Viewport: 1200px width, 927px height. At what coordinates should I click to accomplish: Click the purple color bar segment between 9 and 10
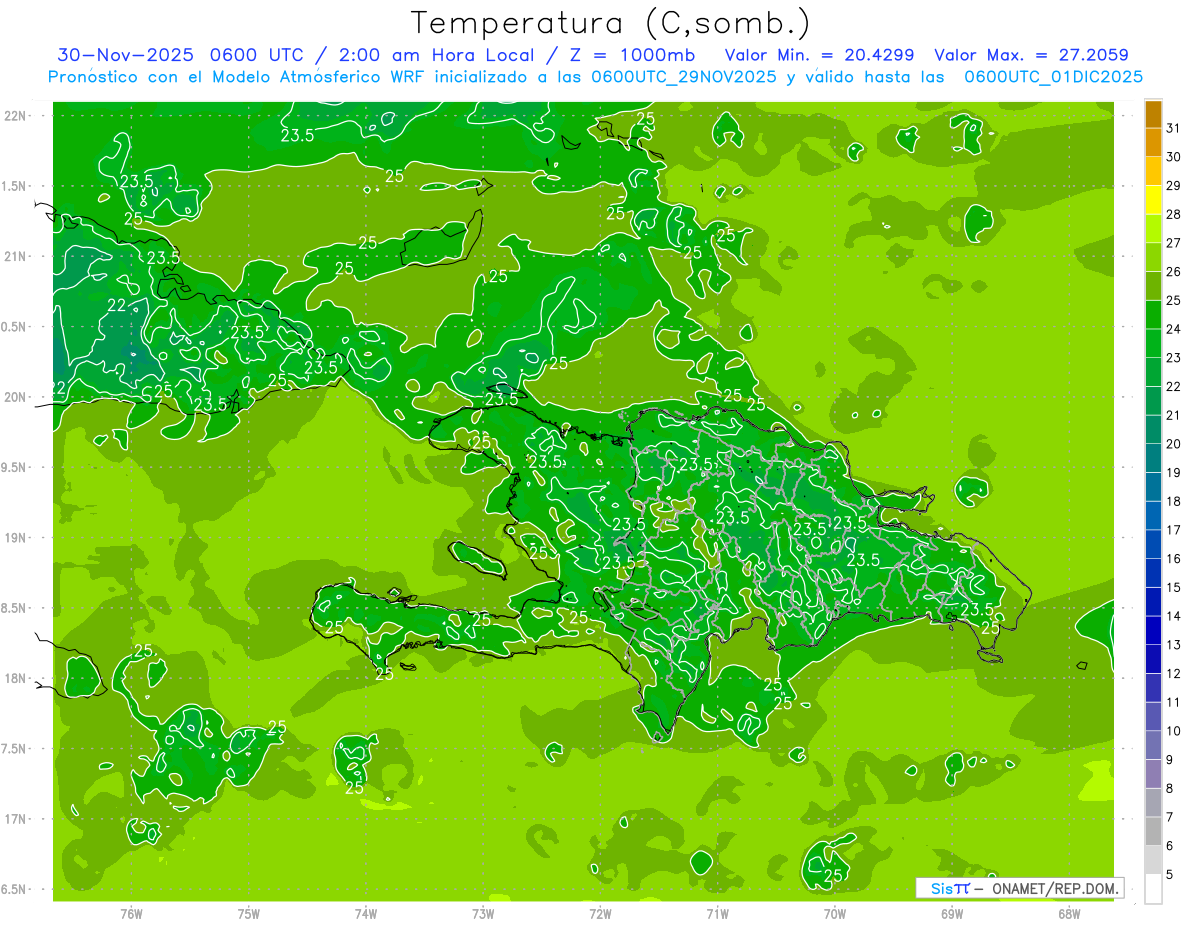coord(1153,745)
